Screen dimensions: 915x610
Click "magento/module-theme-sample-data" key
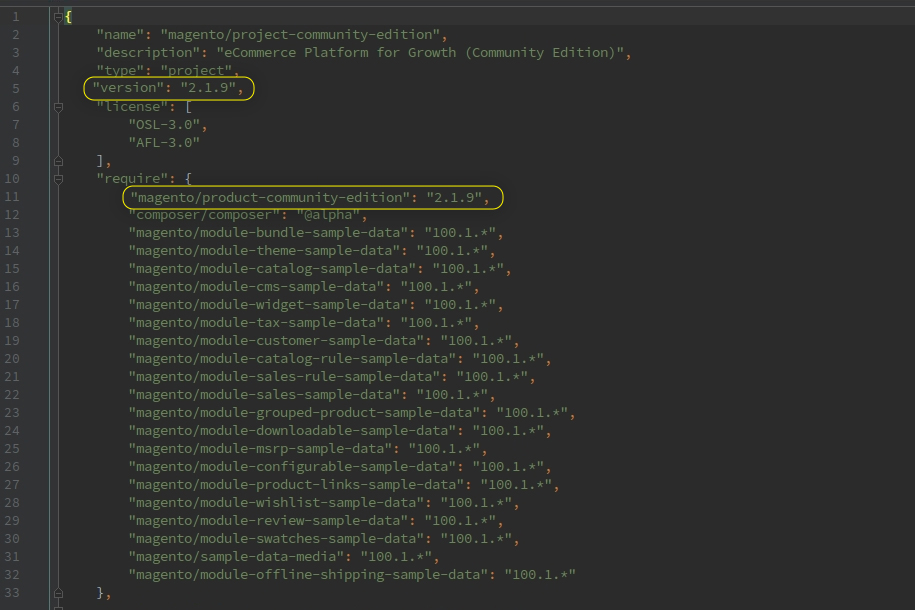point(264,251)
